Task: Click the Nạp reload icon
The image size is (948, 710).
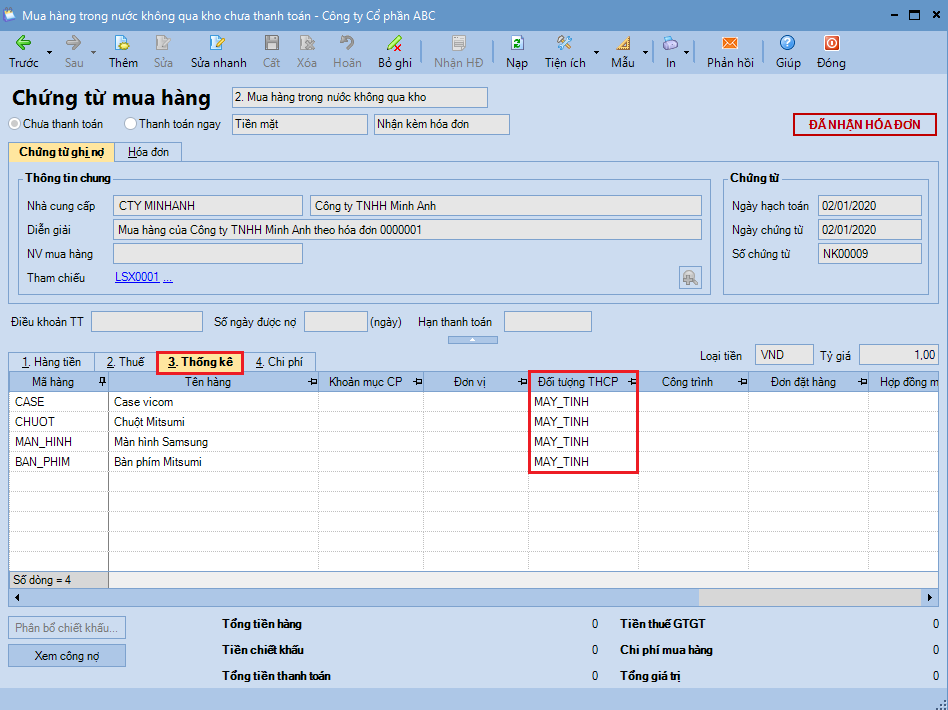Action: (x=517, y=43)
